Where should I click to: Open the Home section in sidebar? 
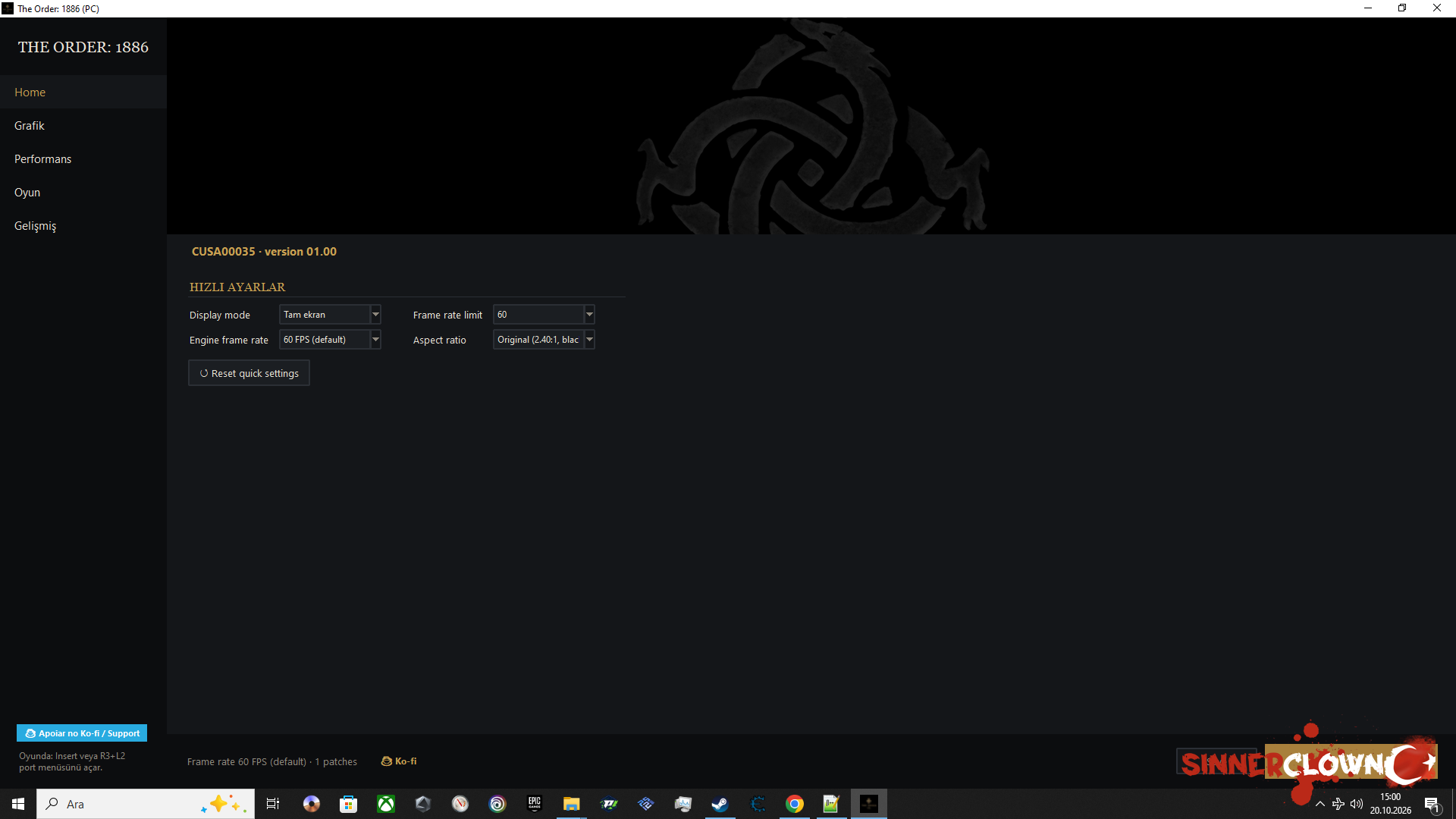[83, 92]
